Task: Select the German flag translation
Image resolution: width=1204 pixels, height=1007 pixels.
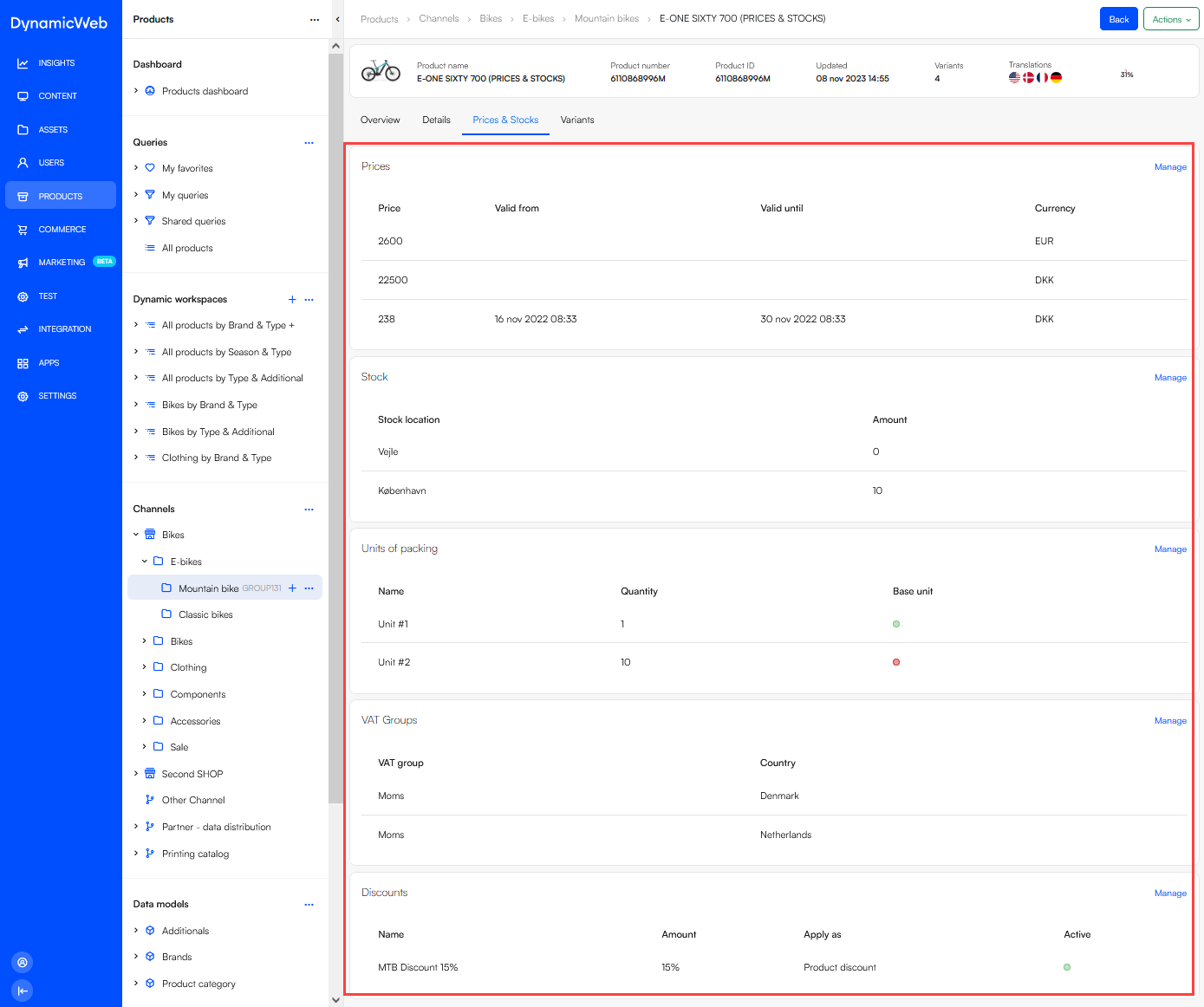Action: pos(1056,77)
